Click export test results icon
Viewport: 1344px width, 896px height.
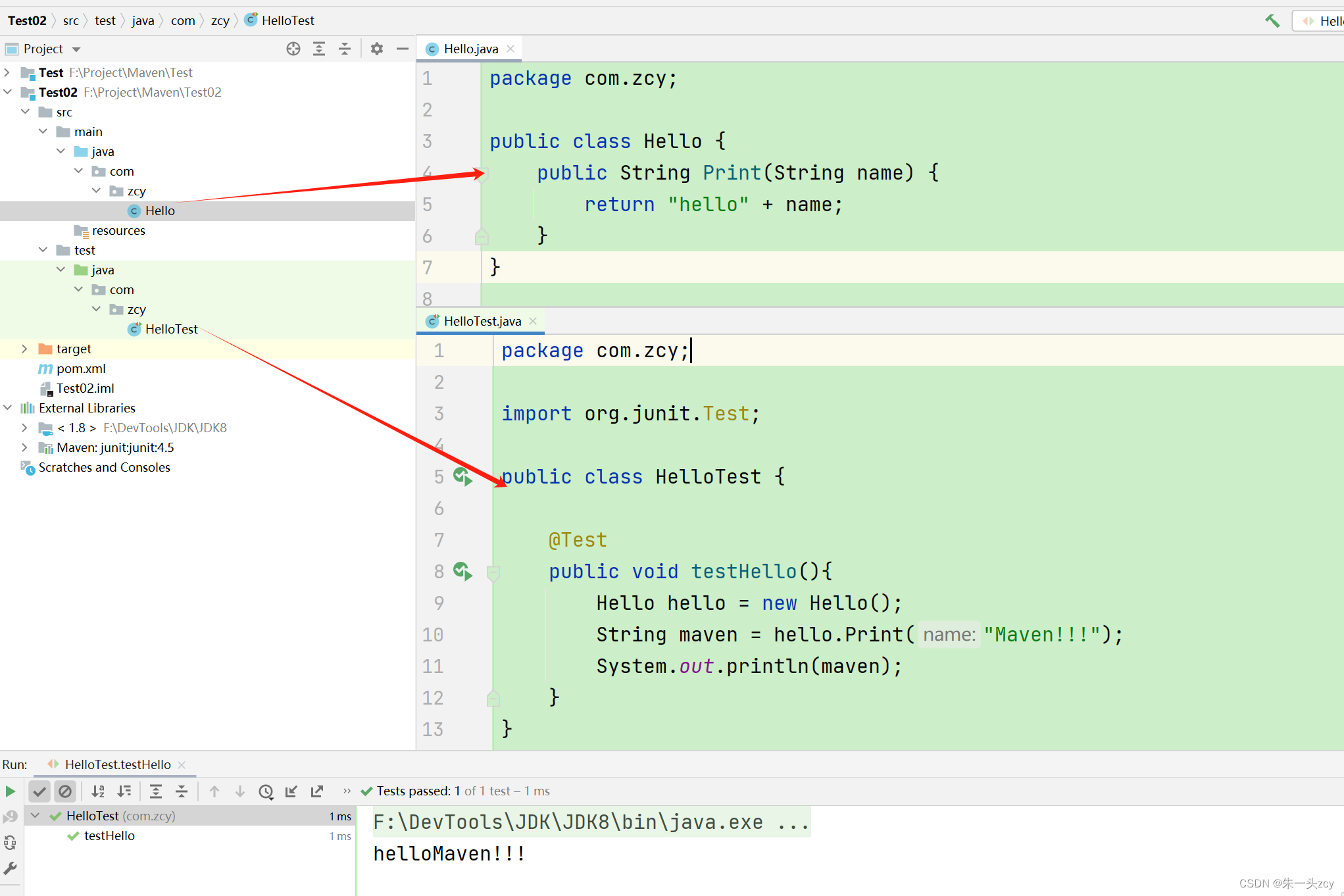(317, 791)
